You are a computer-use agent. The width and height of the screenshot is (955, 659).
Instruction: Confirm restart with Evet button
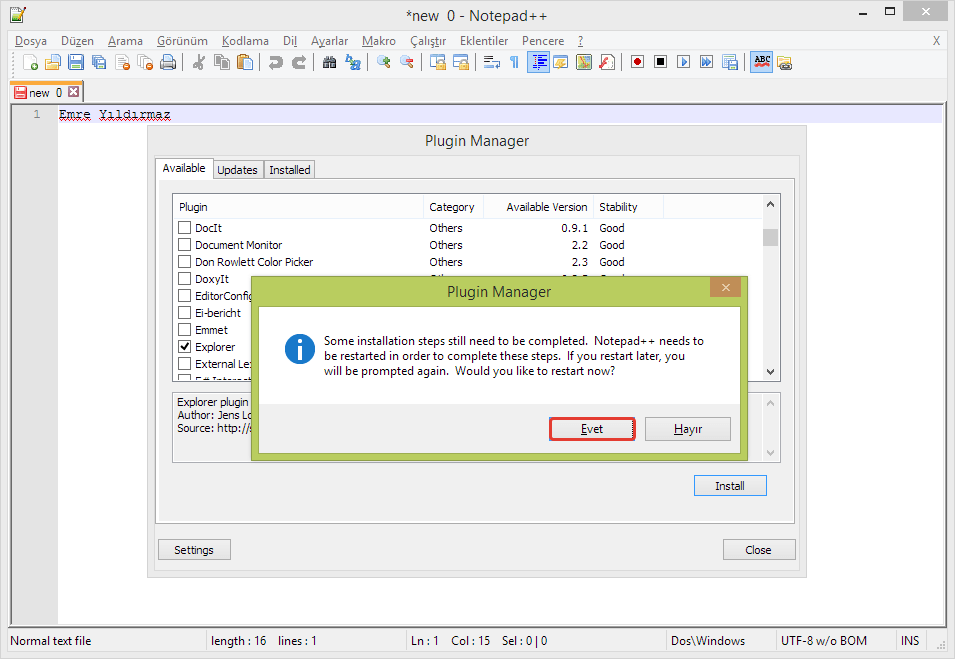[x=592, y=429]
